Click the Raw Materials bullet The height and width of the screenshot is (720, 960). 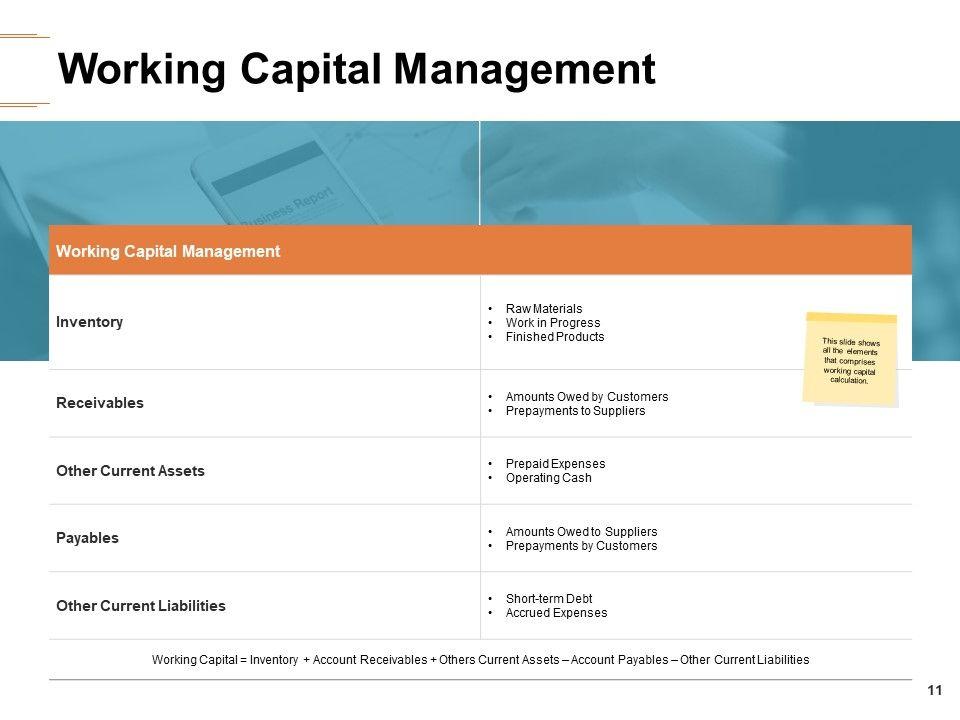pos(544,309)
